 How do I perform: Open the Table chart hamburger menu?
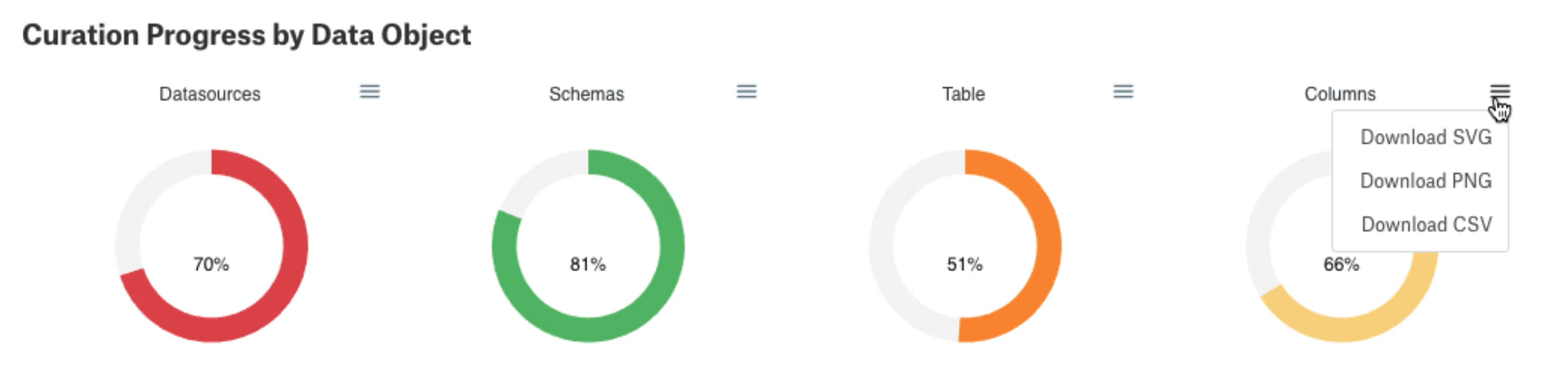pos(1124,91)
